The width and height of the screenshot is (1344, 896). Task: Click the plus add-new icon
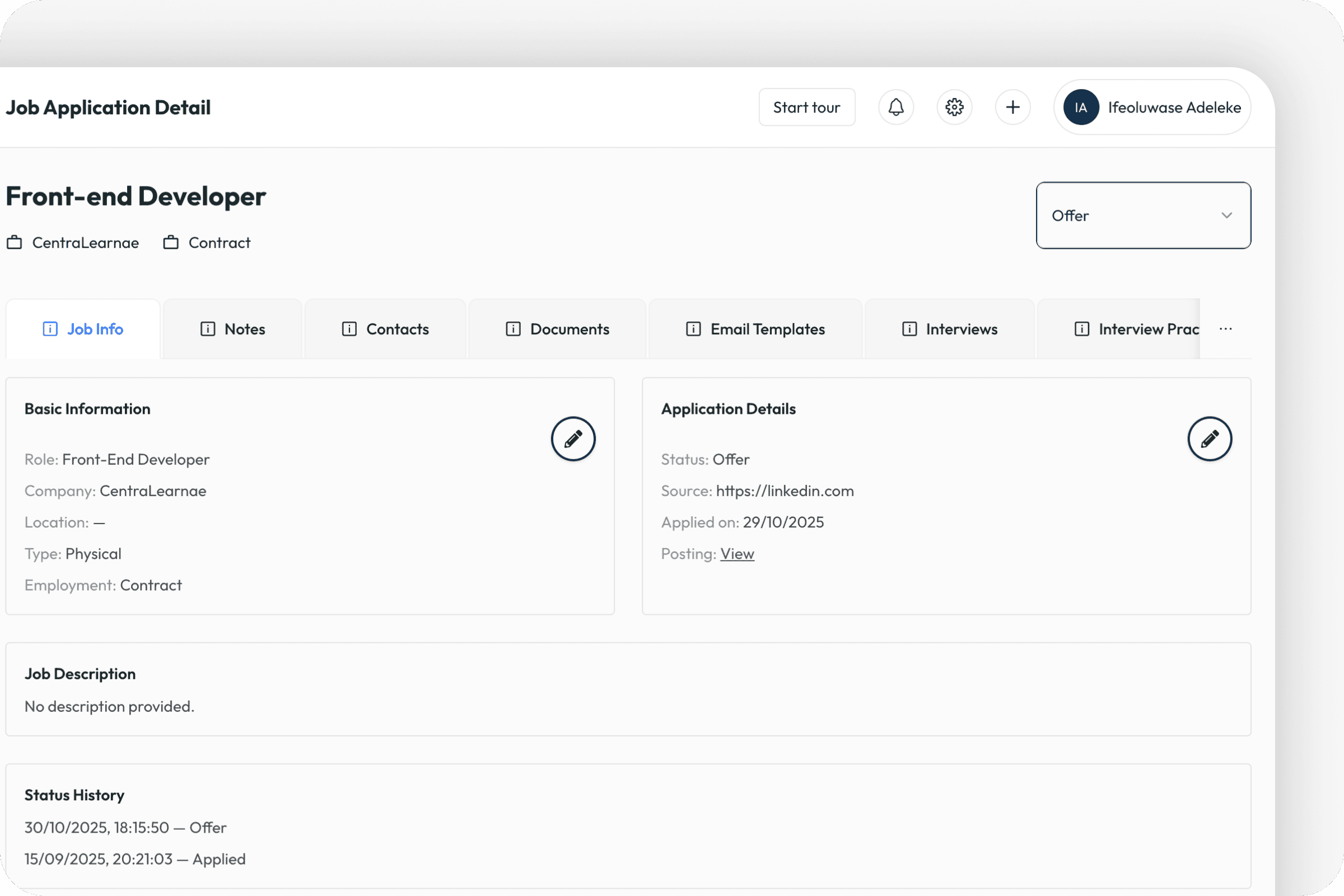pos(1012,107)
